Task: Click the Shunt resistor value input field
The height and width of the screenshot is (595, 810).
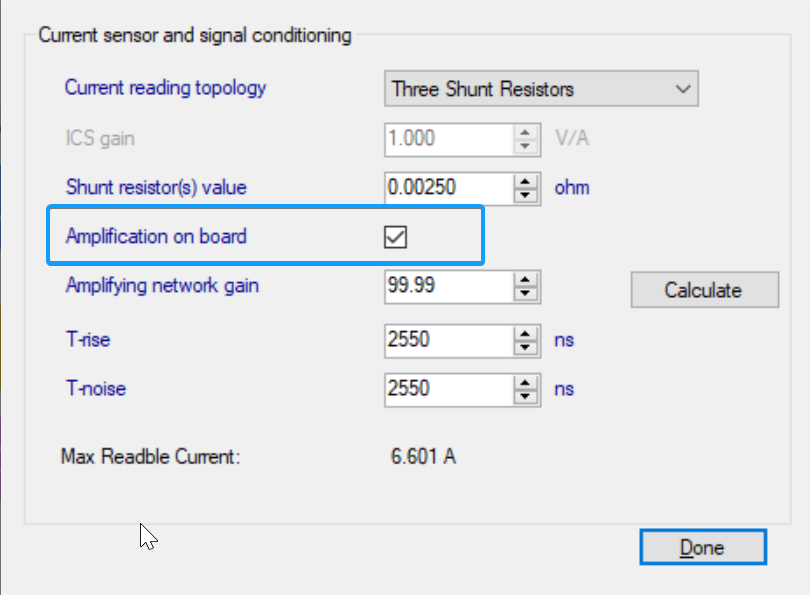Action: click(x=448, y=187)
